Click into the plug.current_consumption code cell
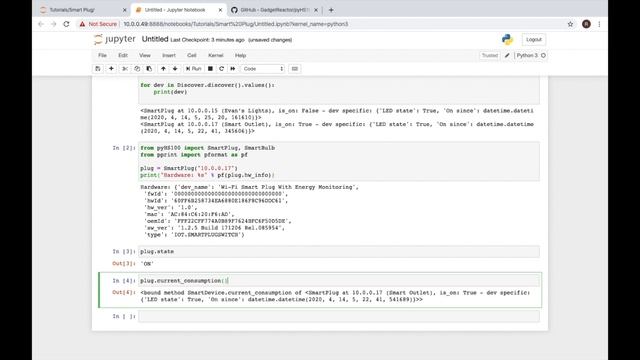640x360 pixels. [339, 280]
